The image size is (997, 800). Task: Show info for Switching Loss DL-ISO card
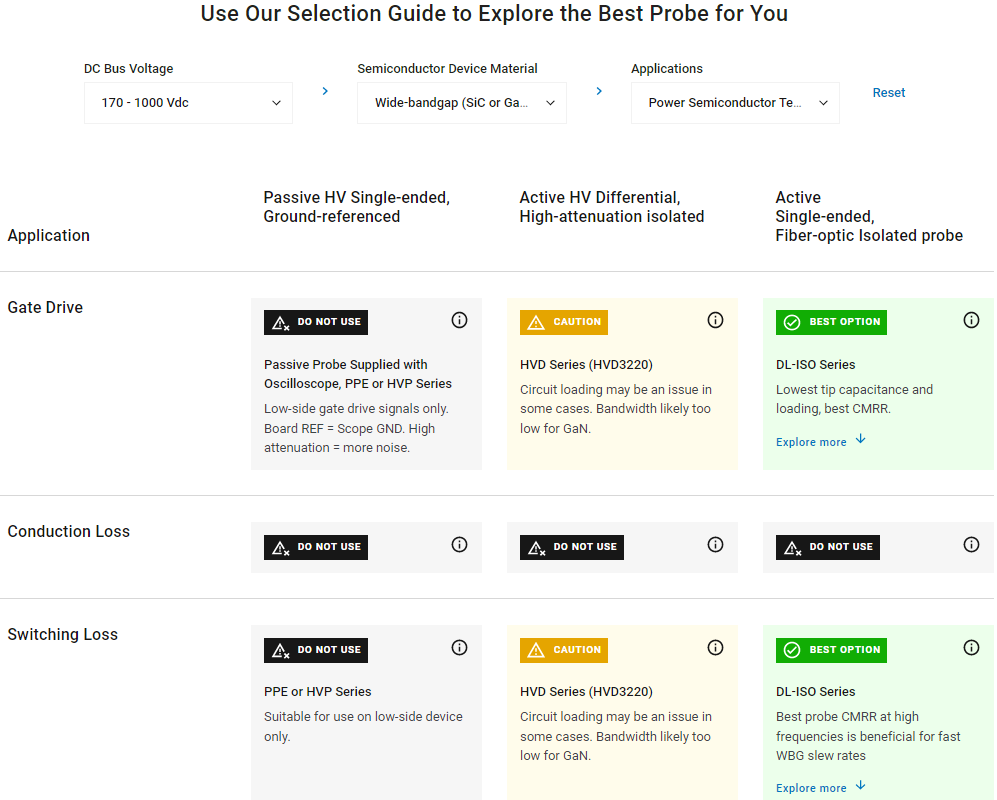(971, 647)
